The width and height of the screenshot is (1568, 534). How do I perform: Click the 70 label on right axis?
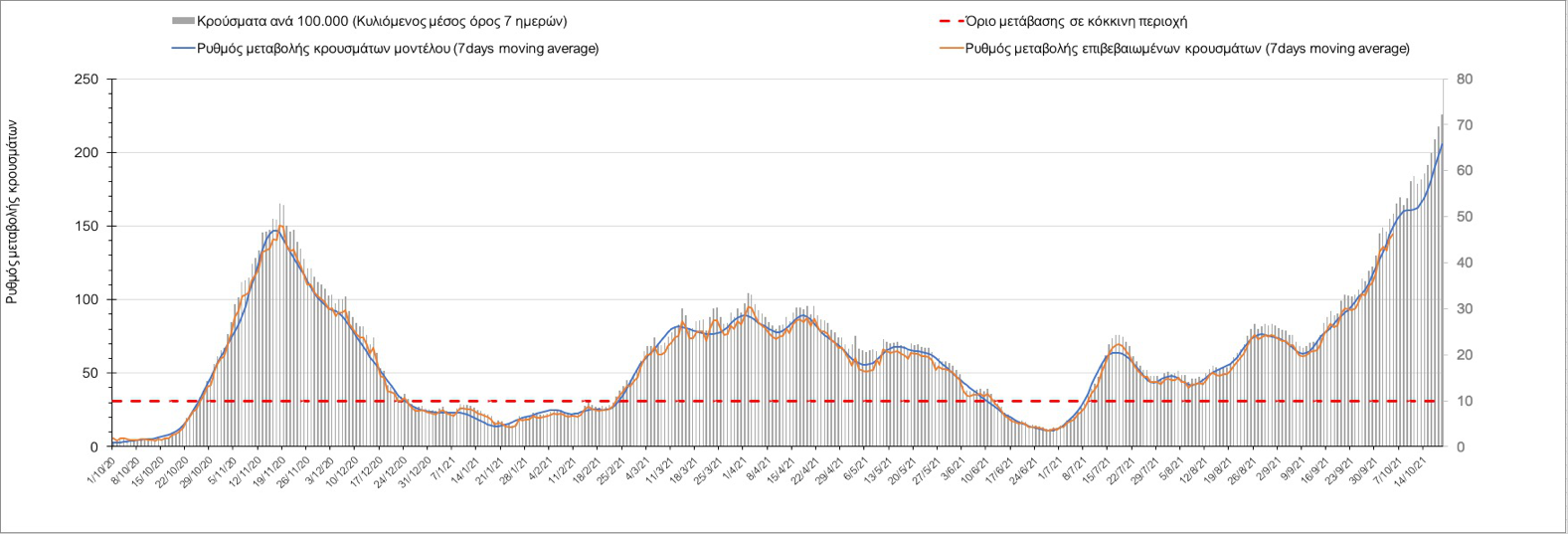click(x=1465, y=125)
